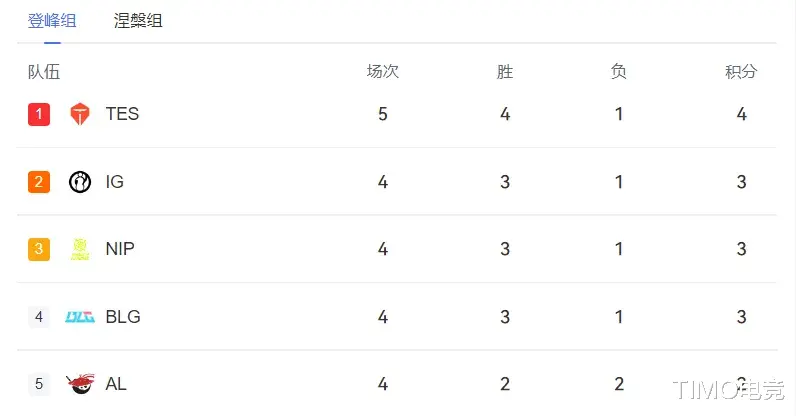
Task: Click the gray rank 4 badge
Action: [x=39, y=317]
